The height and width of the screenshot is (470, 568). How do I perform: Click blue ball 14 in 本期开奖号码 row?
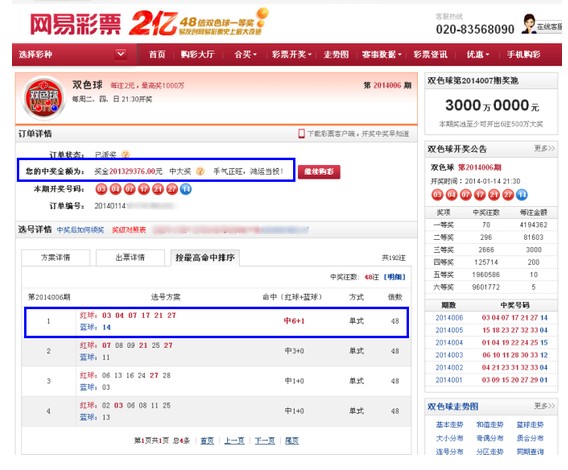point(186,189)
